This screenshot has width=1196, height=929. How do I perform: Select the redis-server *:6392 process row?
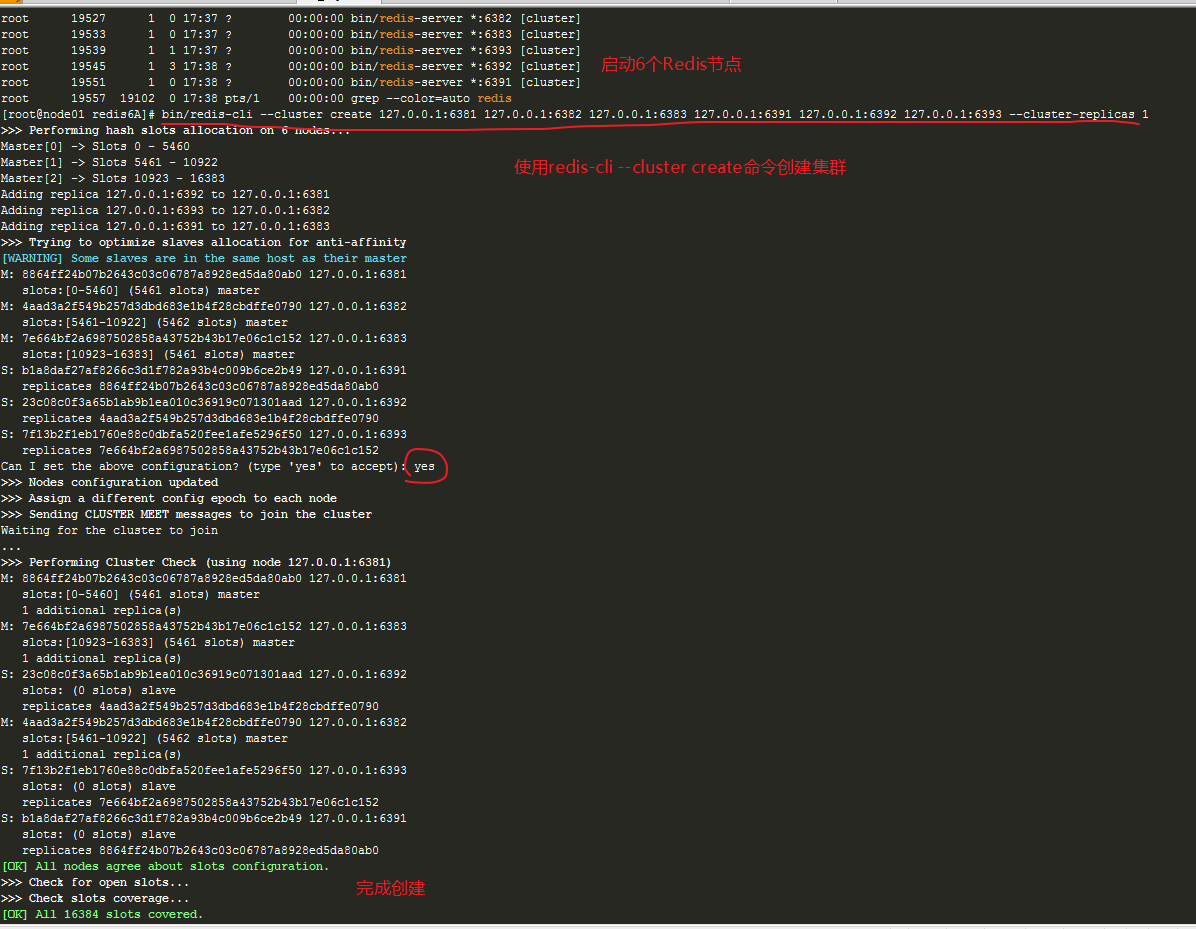[x=291, y=66]
